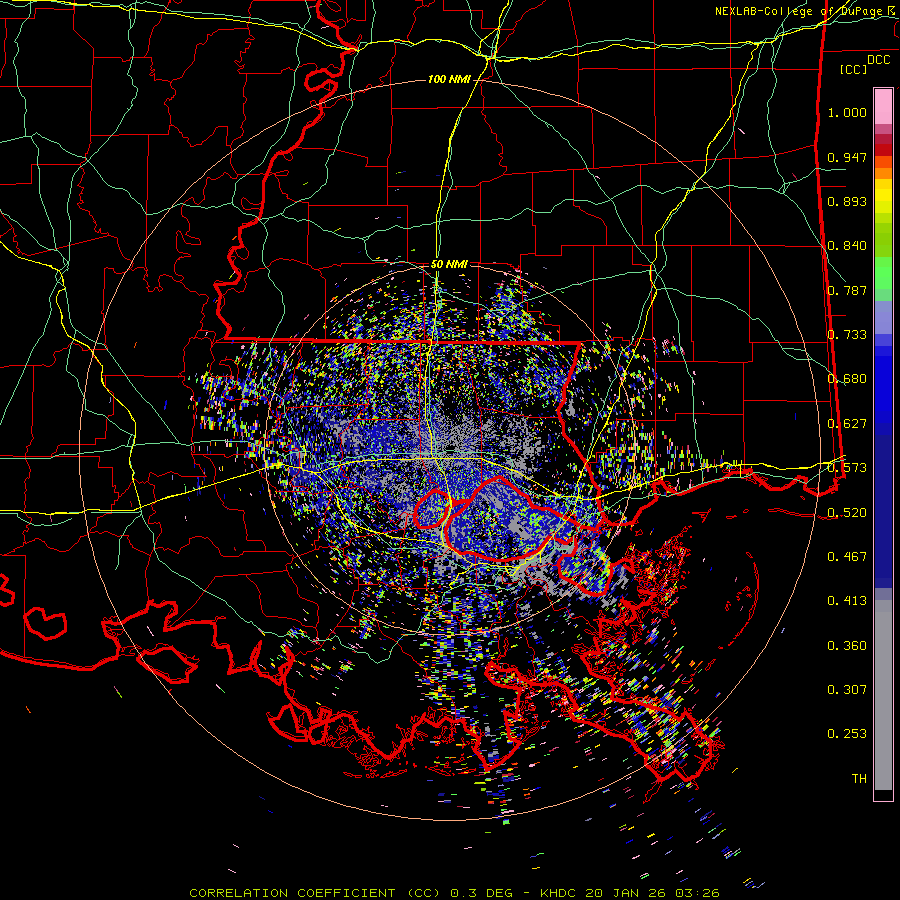Click the TH threshold label
The height and width of the screenshot is (900, 900).
tap(859, 779)
